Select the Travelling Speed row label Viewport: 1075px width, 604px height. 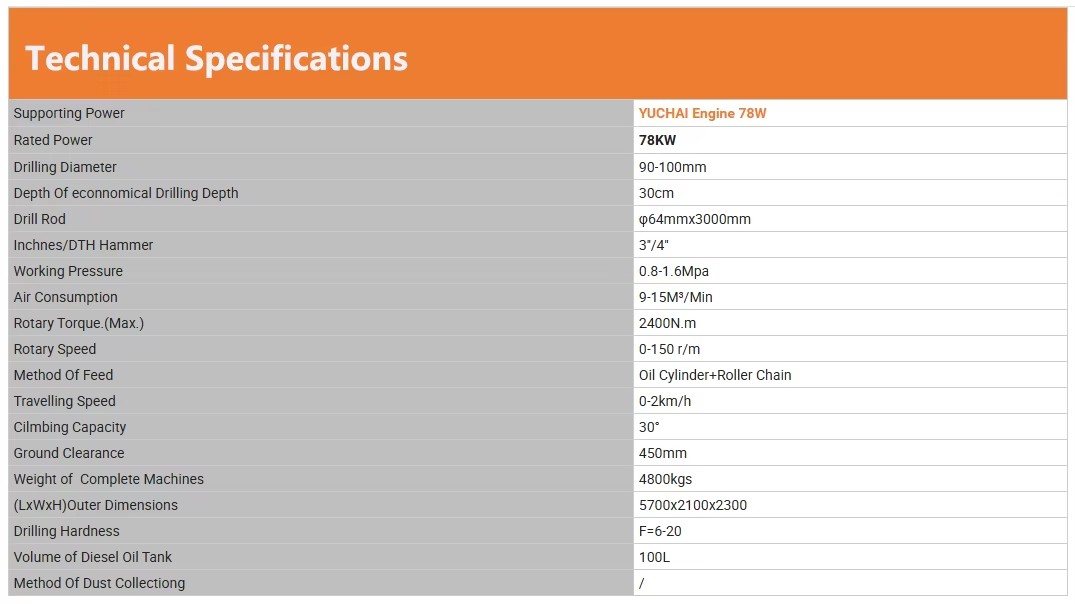(64, 402)
